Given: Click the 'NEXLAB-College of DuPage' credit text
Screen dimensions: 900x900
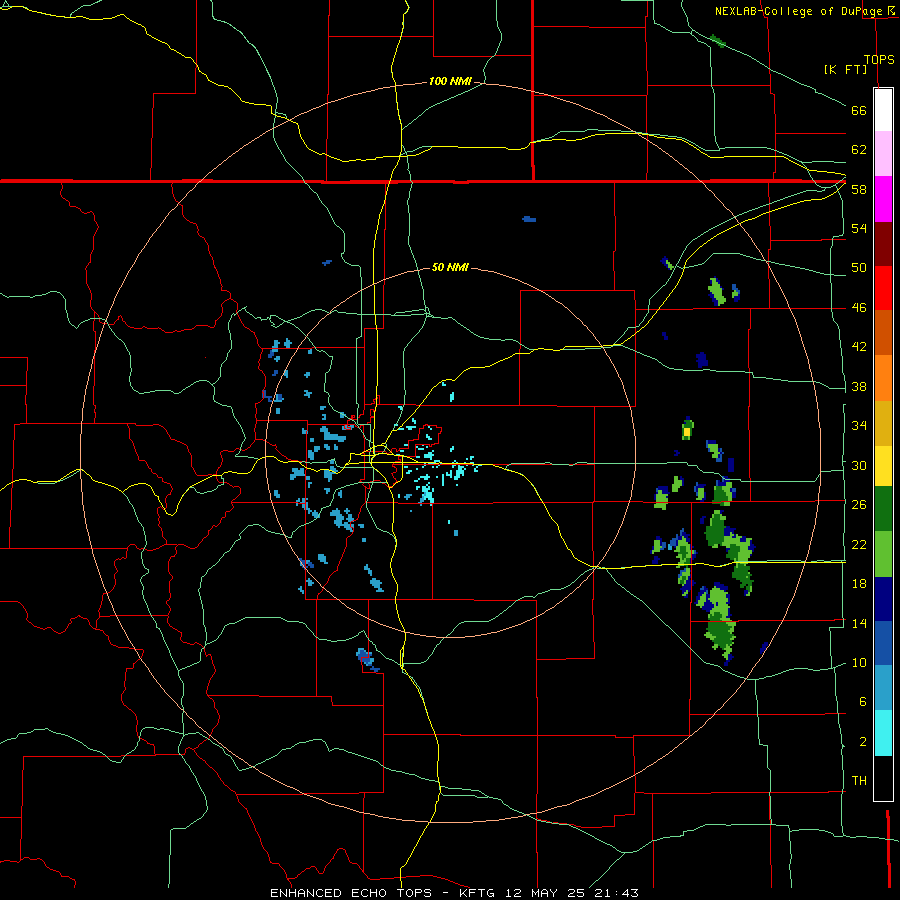Looking at the screenshot, I should (x=799, y=11).
